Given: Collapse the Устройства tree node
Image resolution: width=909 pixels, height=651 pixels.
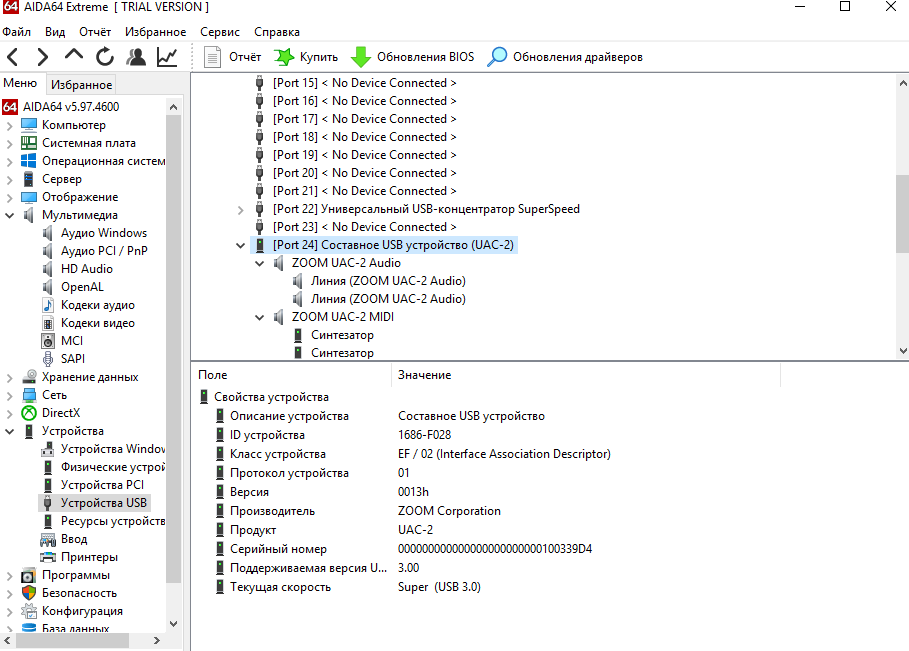Looking at the screenshot, I should (9, 431).
